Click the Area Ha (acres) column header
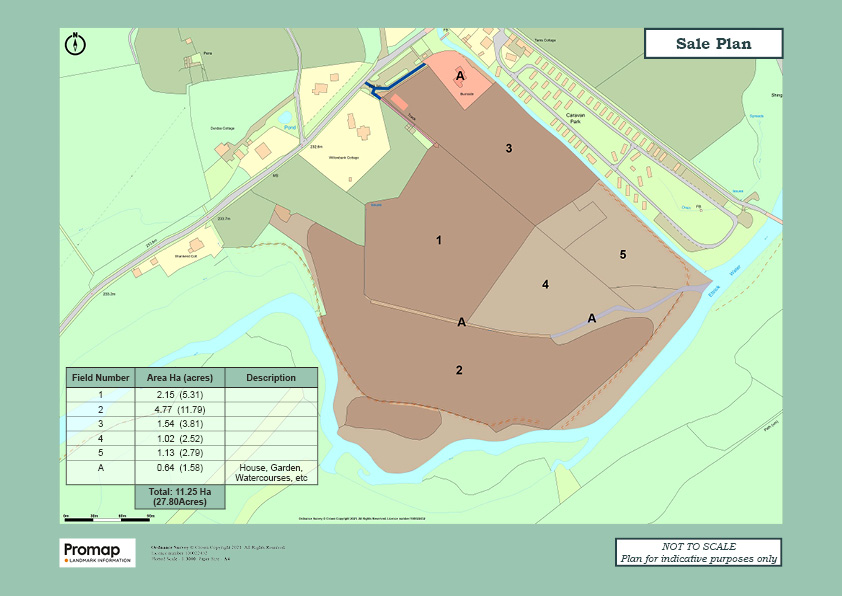This screenshot has width=842, height=596. click(179, 378)
